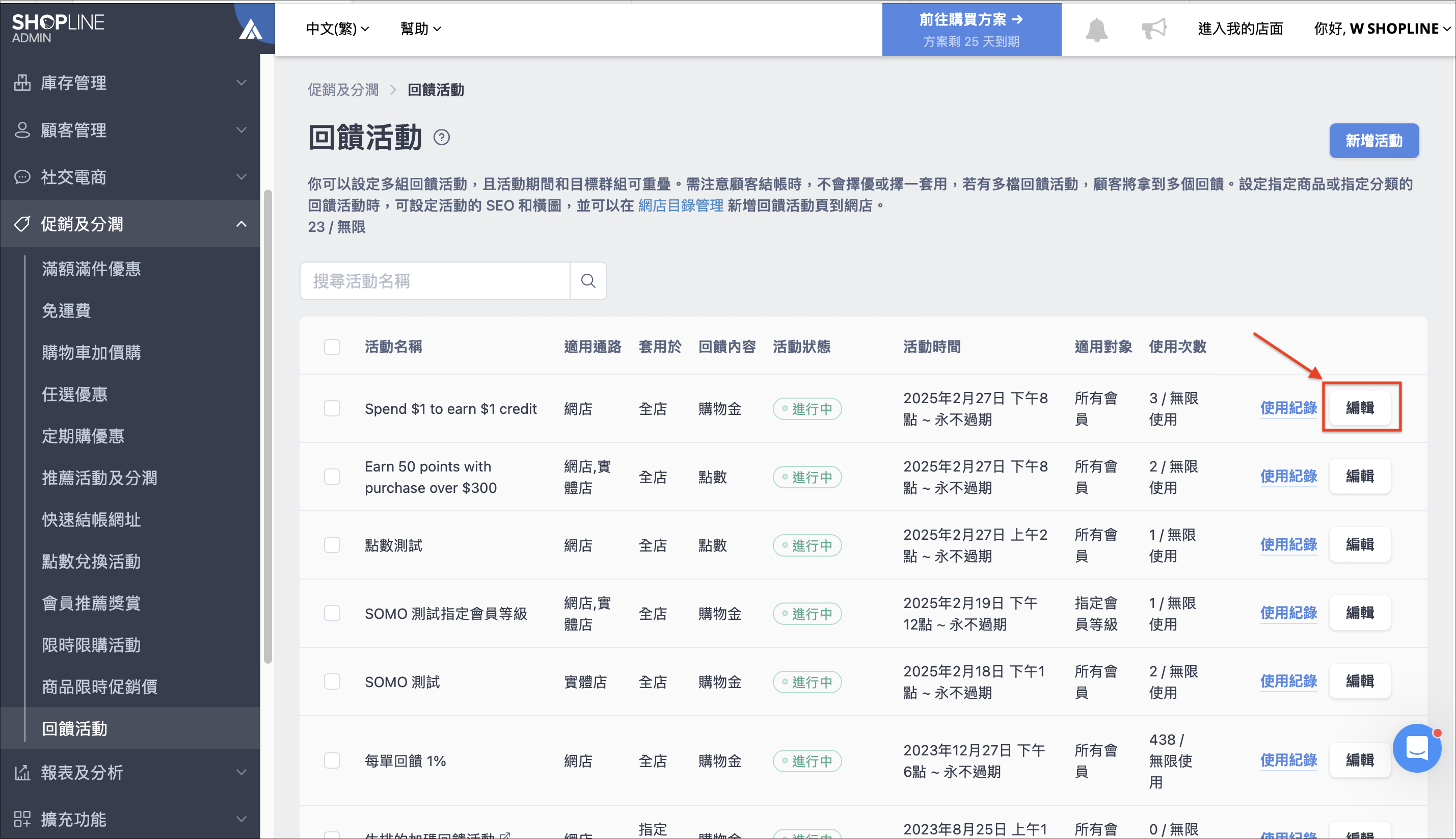
Task: Click 編輯 for Spend $1 to earn $1 credit
Action: 1360,408
